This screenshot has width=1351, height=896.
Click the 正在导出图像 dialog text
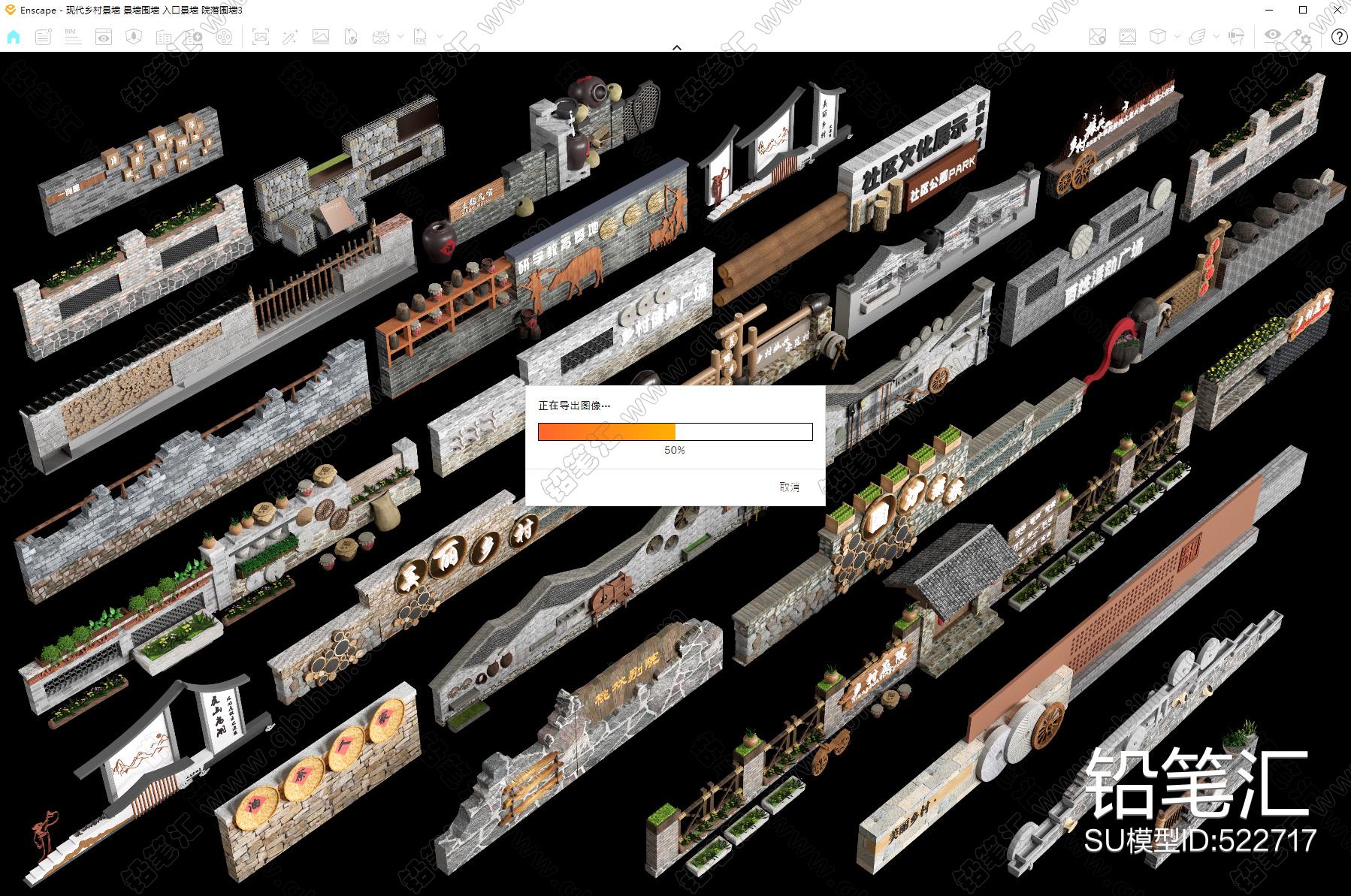(x=574, y=406)
